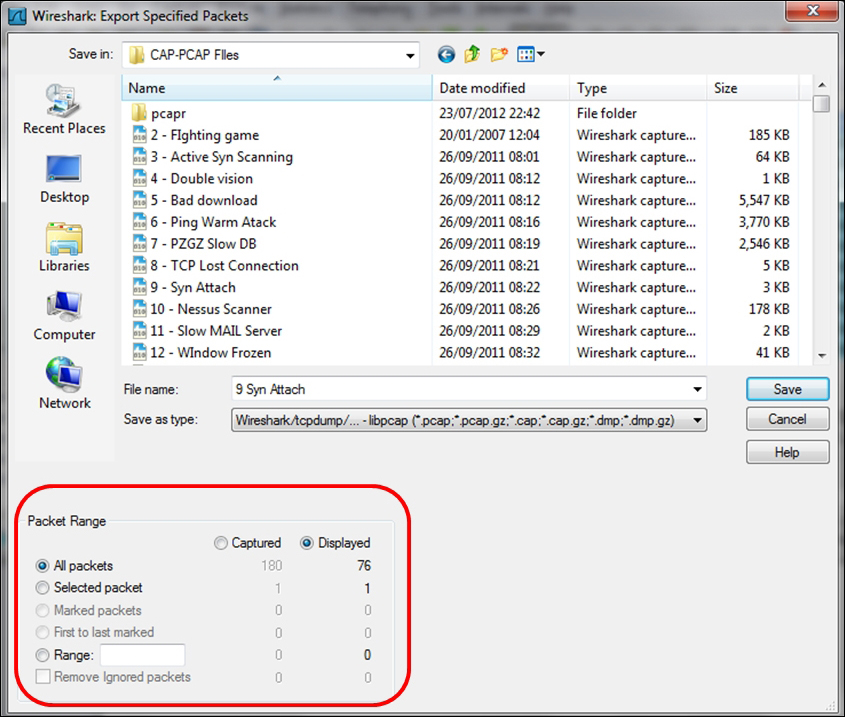Click the 'File folder' type cell
The height and width of the screenshot is (717, 845).
pyautogui.click(x=606, y=113)
